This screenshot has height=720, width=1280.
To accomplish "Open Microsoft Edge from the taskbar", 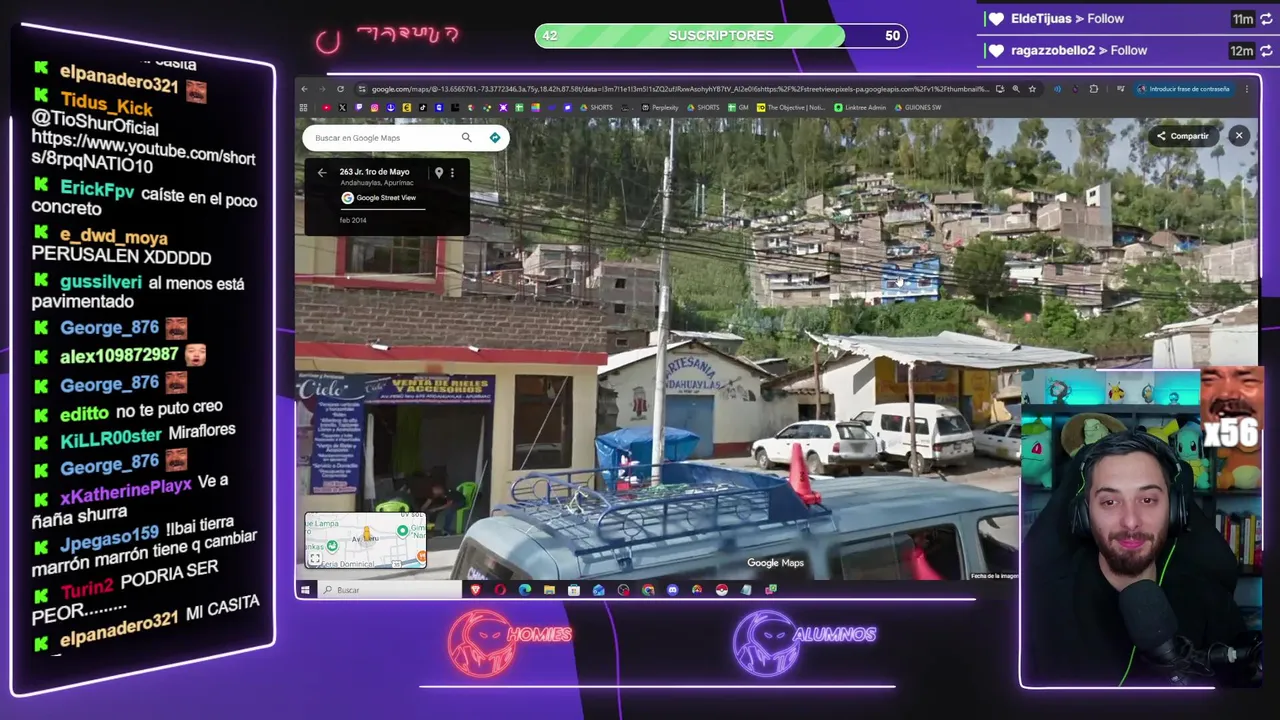I will coord(525,590).
